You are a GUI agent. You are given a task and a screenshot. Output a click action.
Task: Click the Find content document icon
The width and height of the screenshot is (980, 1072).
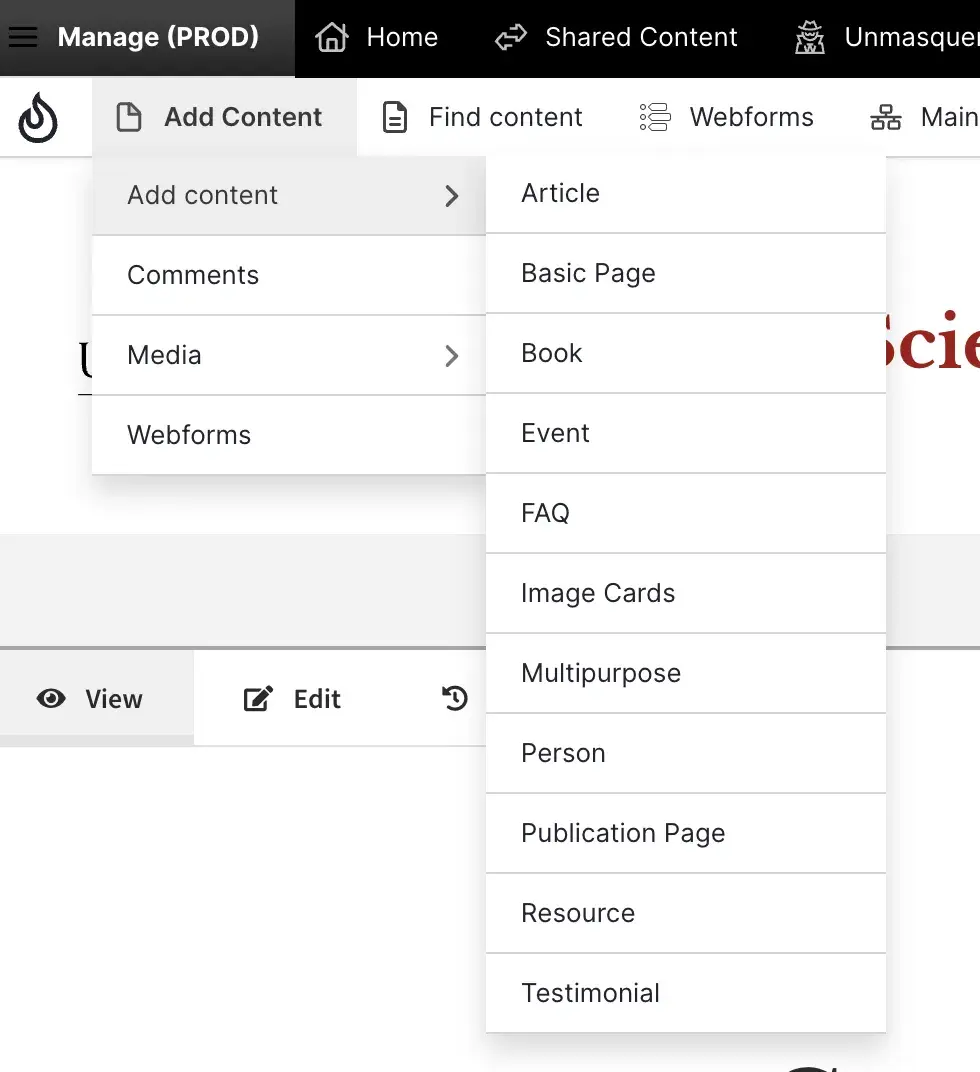click(x=396, y=118)
